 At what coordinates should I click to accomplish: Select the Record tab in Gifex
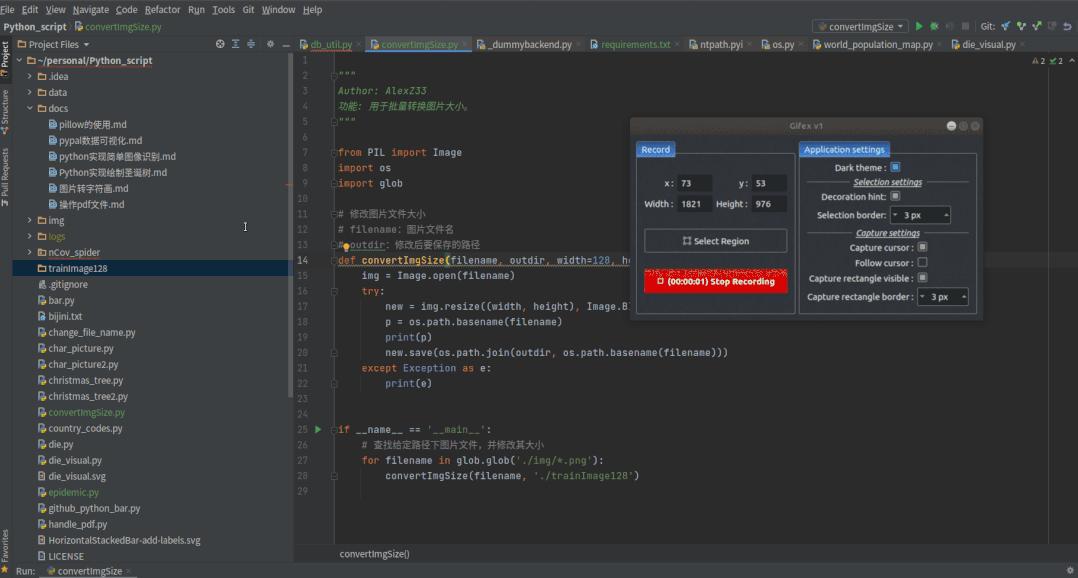click(x=655, y=149)
